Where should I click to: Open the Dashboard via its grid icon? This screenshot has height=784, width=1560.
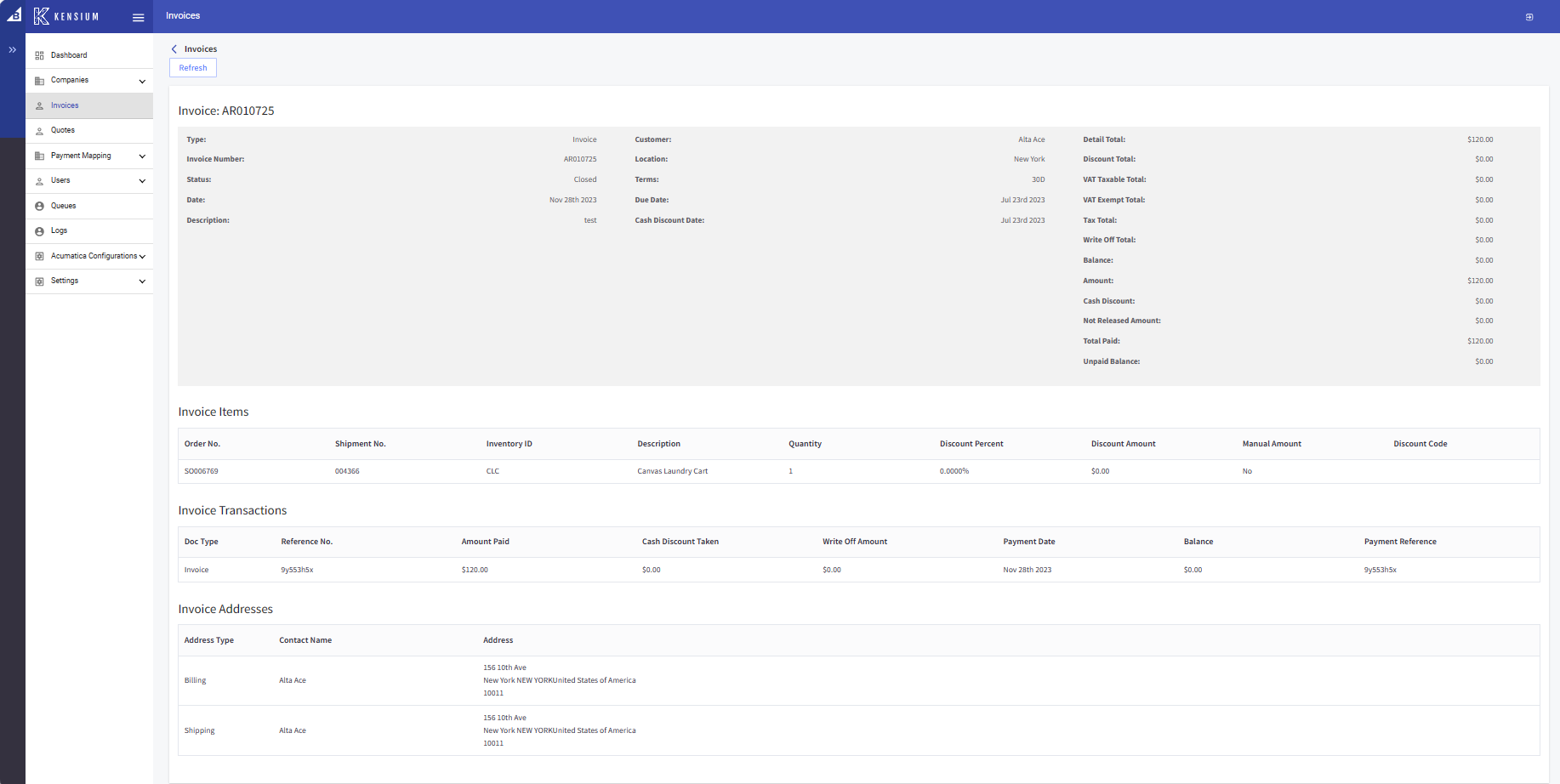[39, 54]
